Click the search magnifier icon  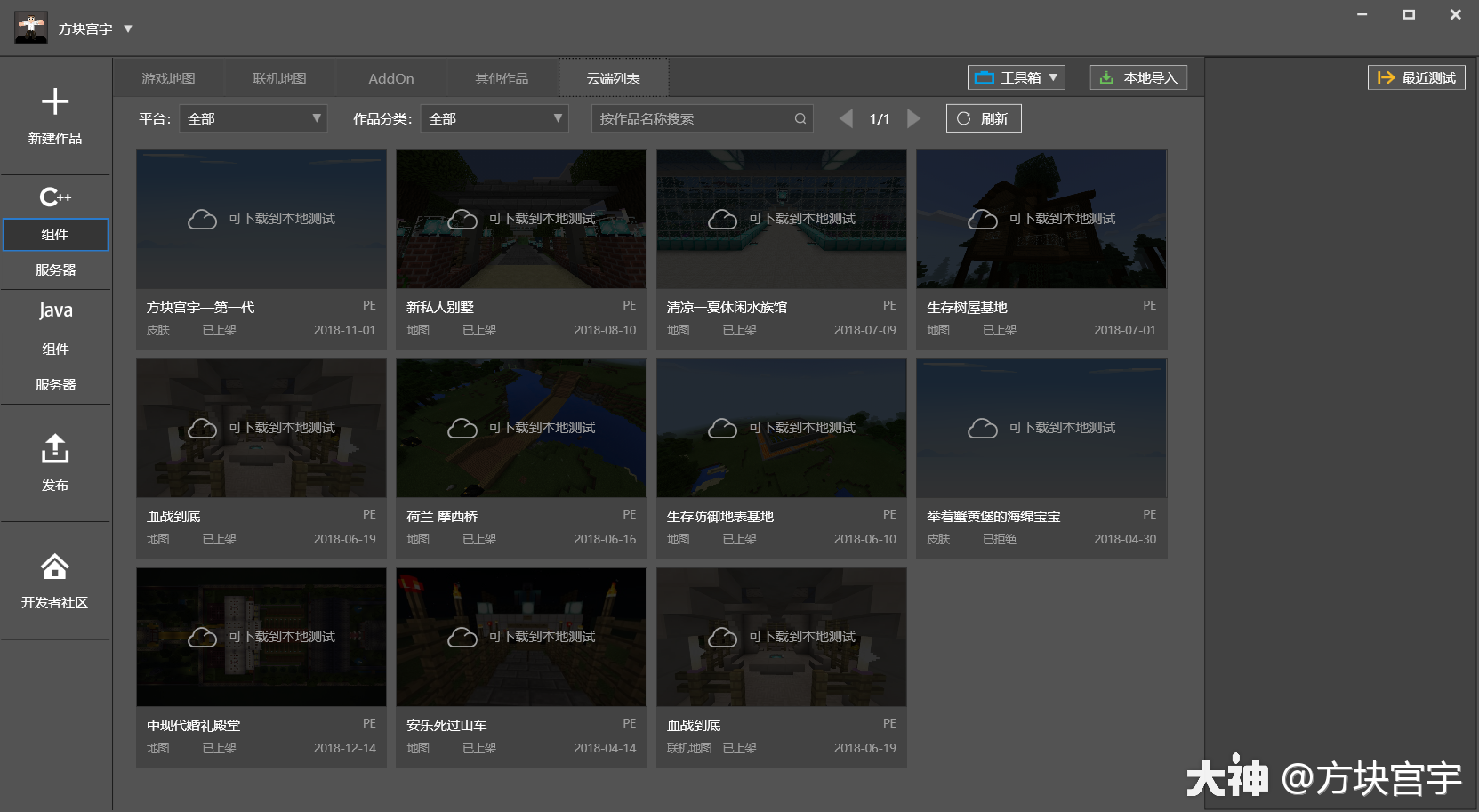(x=800, y=119)
